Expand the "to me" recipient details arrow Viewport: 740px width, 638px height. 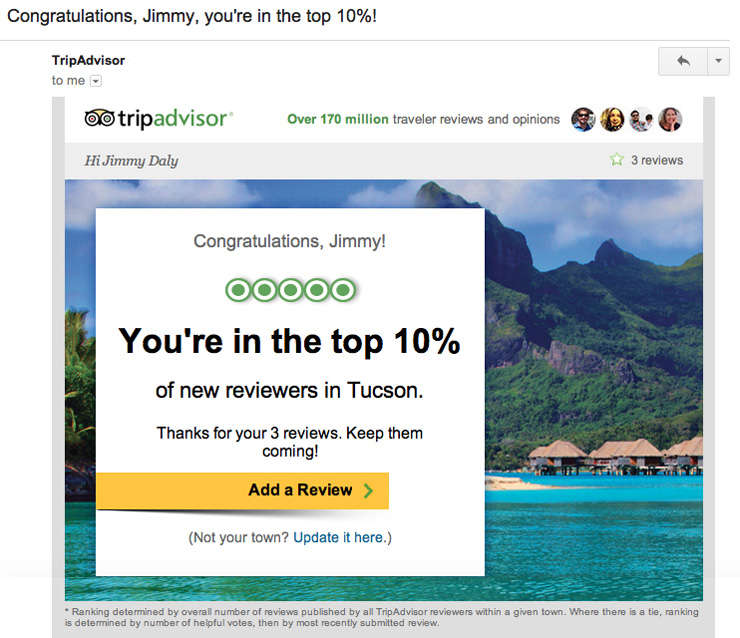(96, 81)
